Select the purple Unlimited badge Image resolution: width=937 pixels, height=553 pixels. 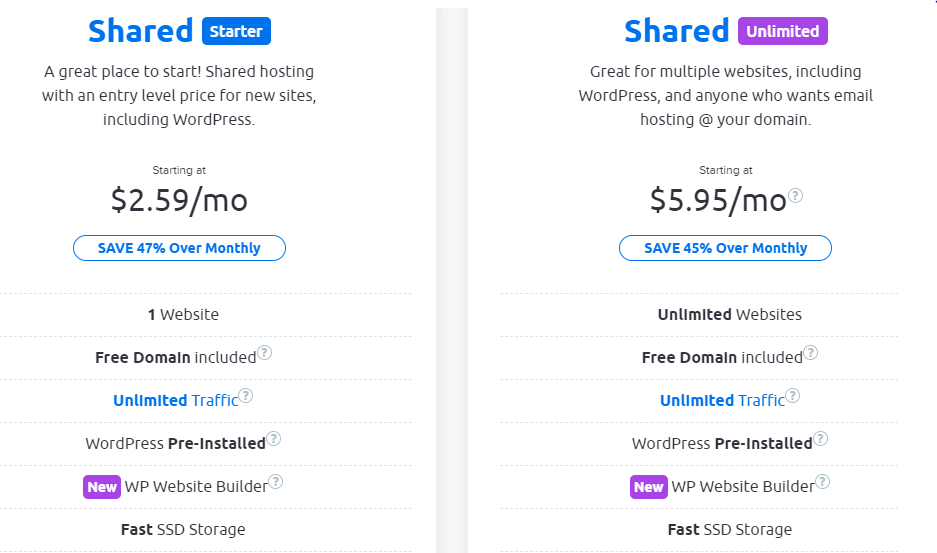click(783, 32)
